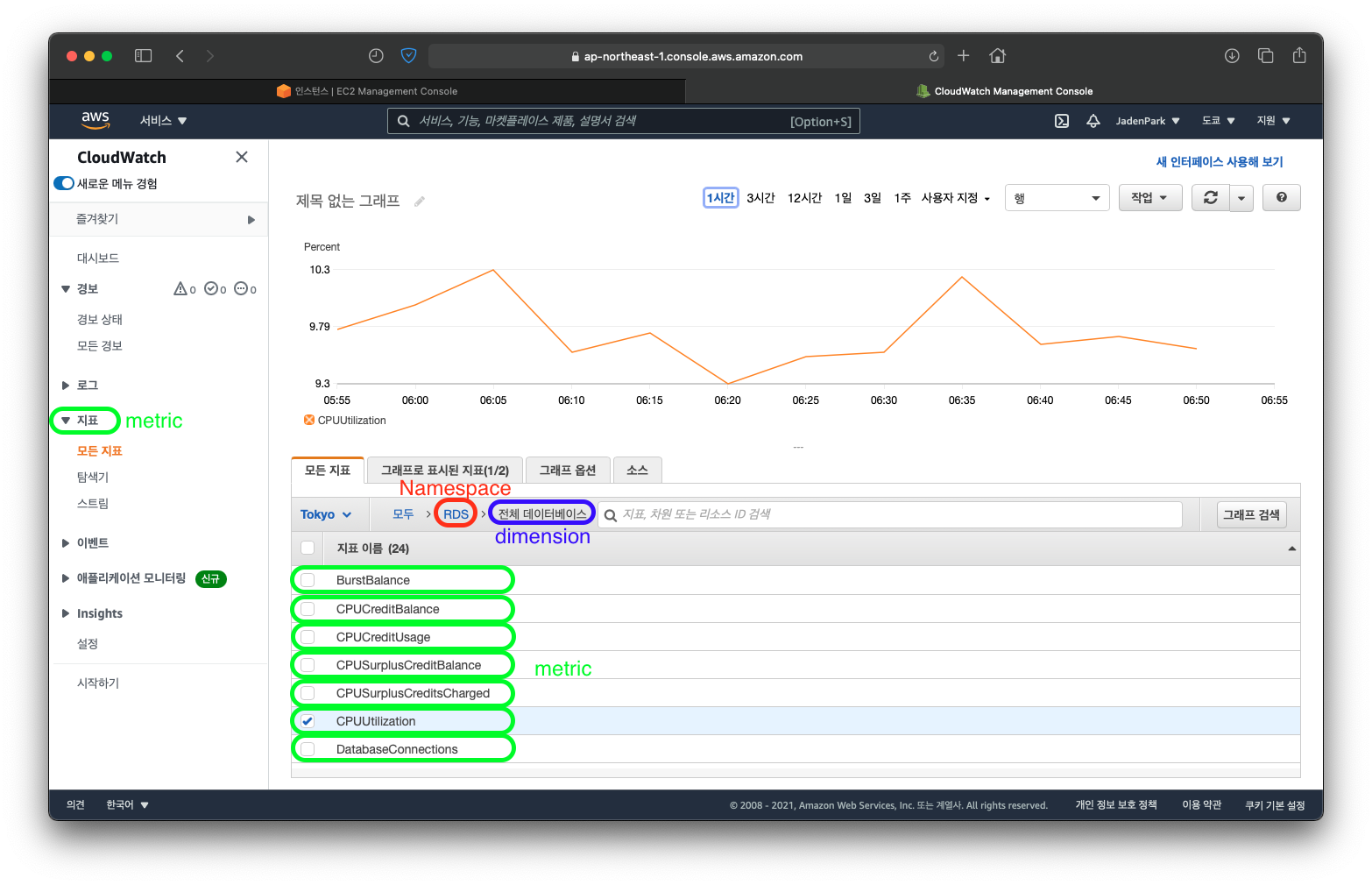Click search magnifier in metric search box
The image size is (1372, 885).
[611, 515]
